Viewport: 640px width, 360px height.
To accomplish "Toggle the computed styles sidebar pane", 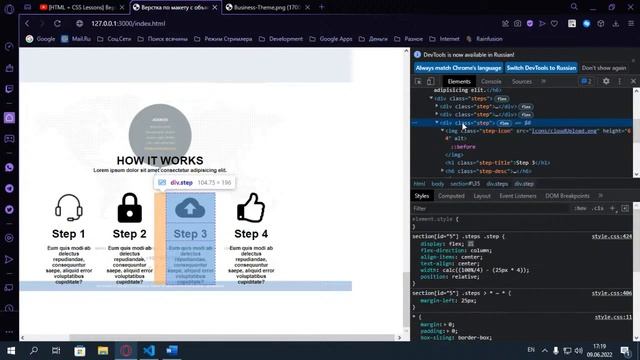I will (x=625, y=208).
